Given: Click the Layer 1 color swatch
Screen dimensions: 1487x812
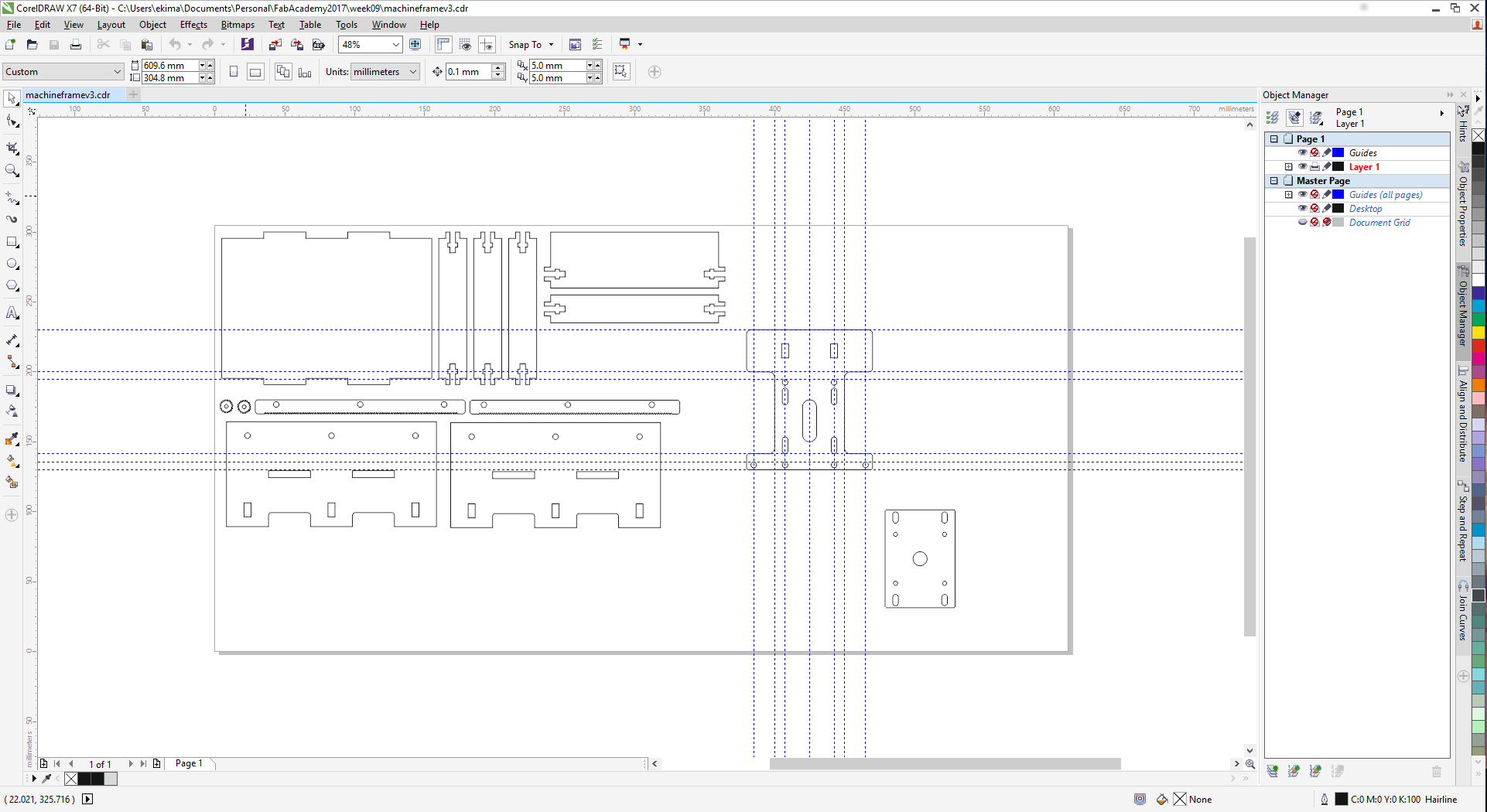Looking at the screenshot, I should coord(1338,166).
